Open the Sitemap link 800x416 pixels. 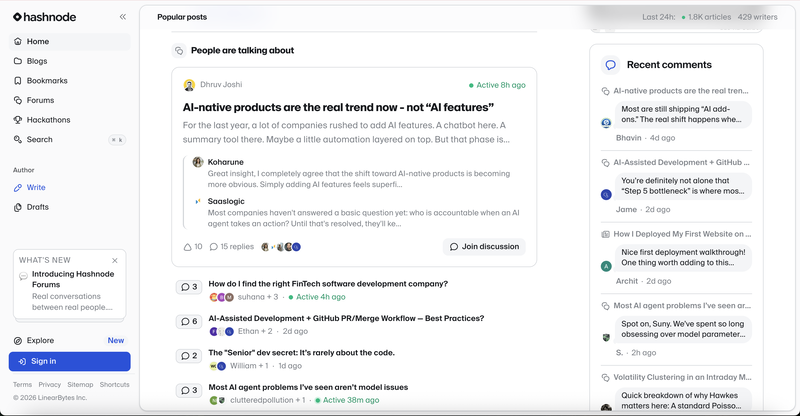pos(80,385)
